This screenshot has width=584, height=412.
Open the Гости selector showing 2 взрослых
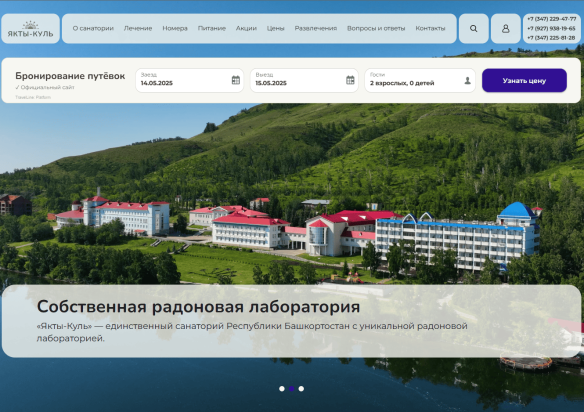[420, 80]
